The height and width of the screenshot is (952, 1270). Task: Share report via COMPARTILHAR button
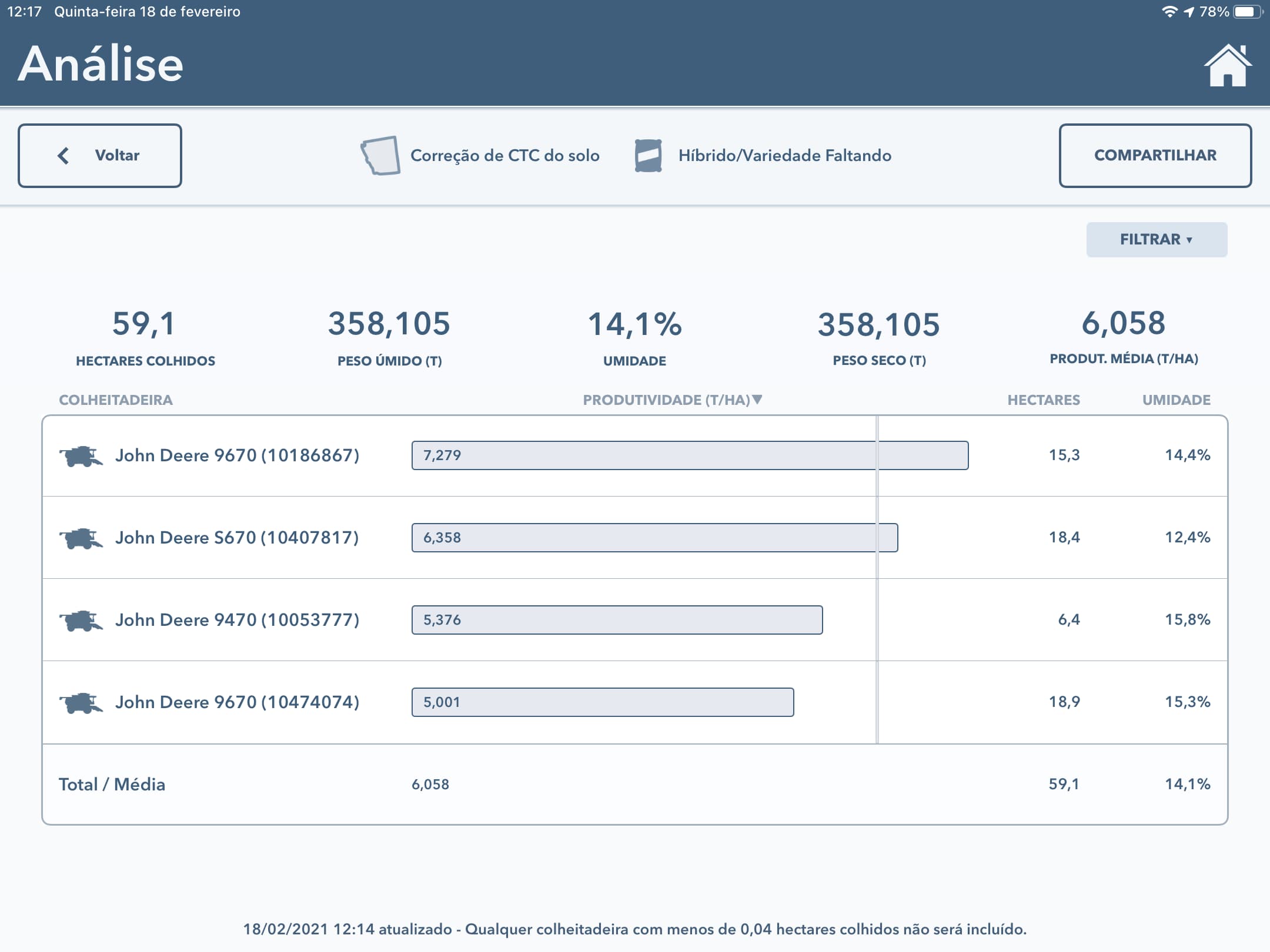[x=1155, y=156]
